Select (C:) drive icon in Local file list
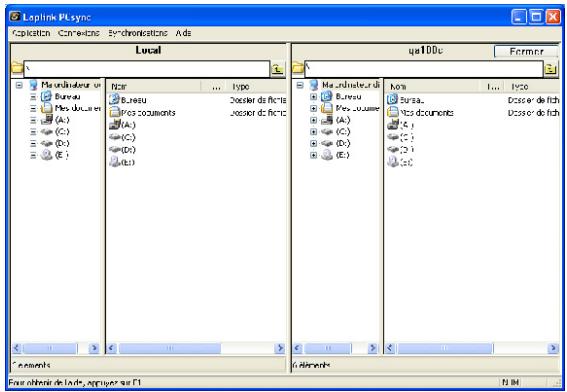 click(114, 137)
